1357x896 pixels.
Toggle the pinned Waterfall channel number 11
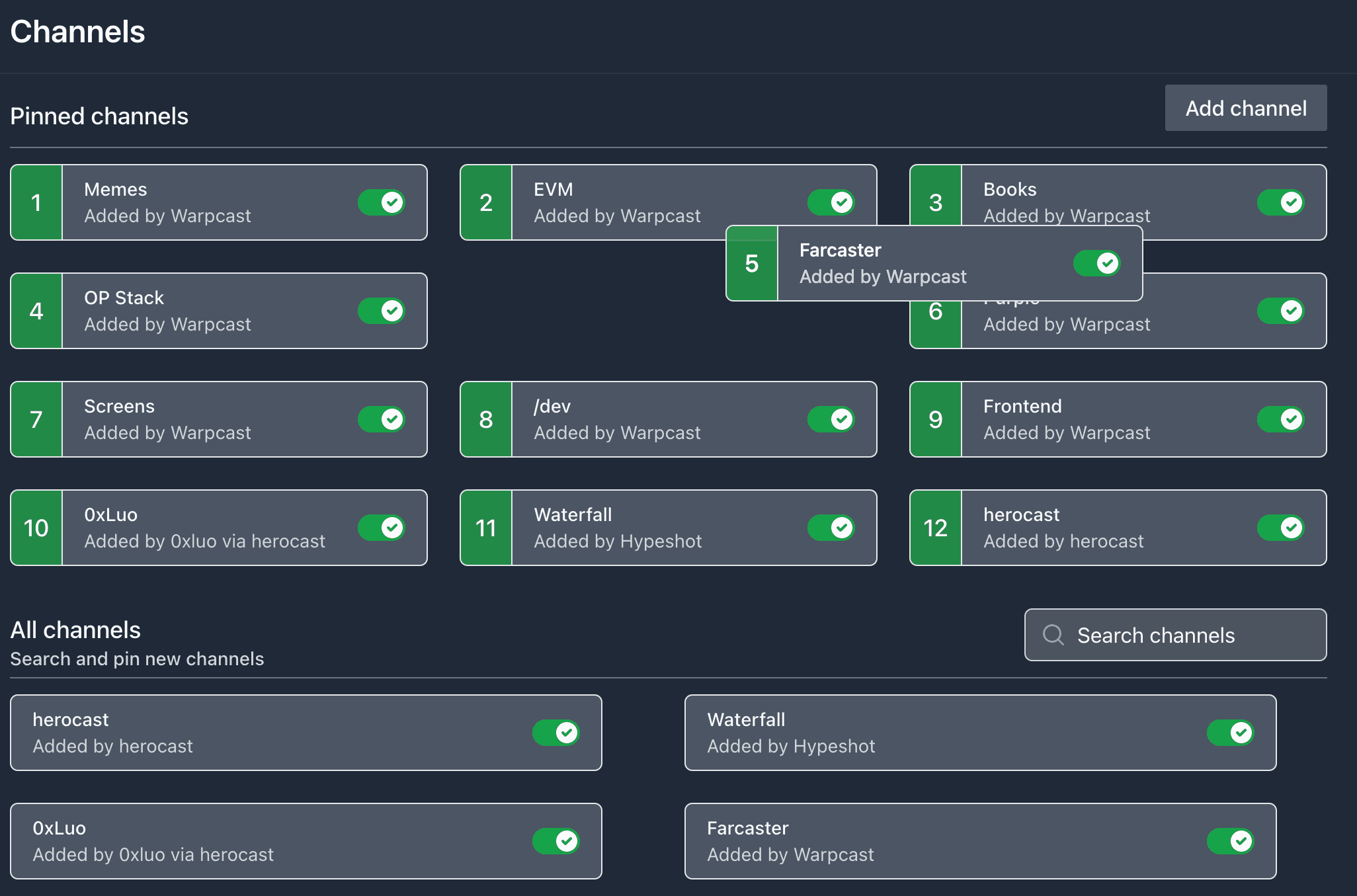click(x=831, y=528)
